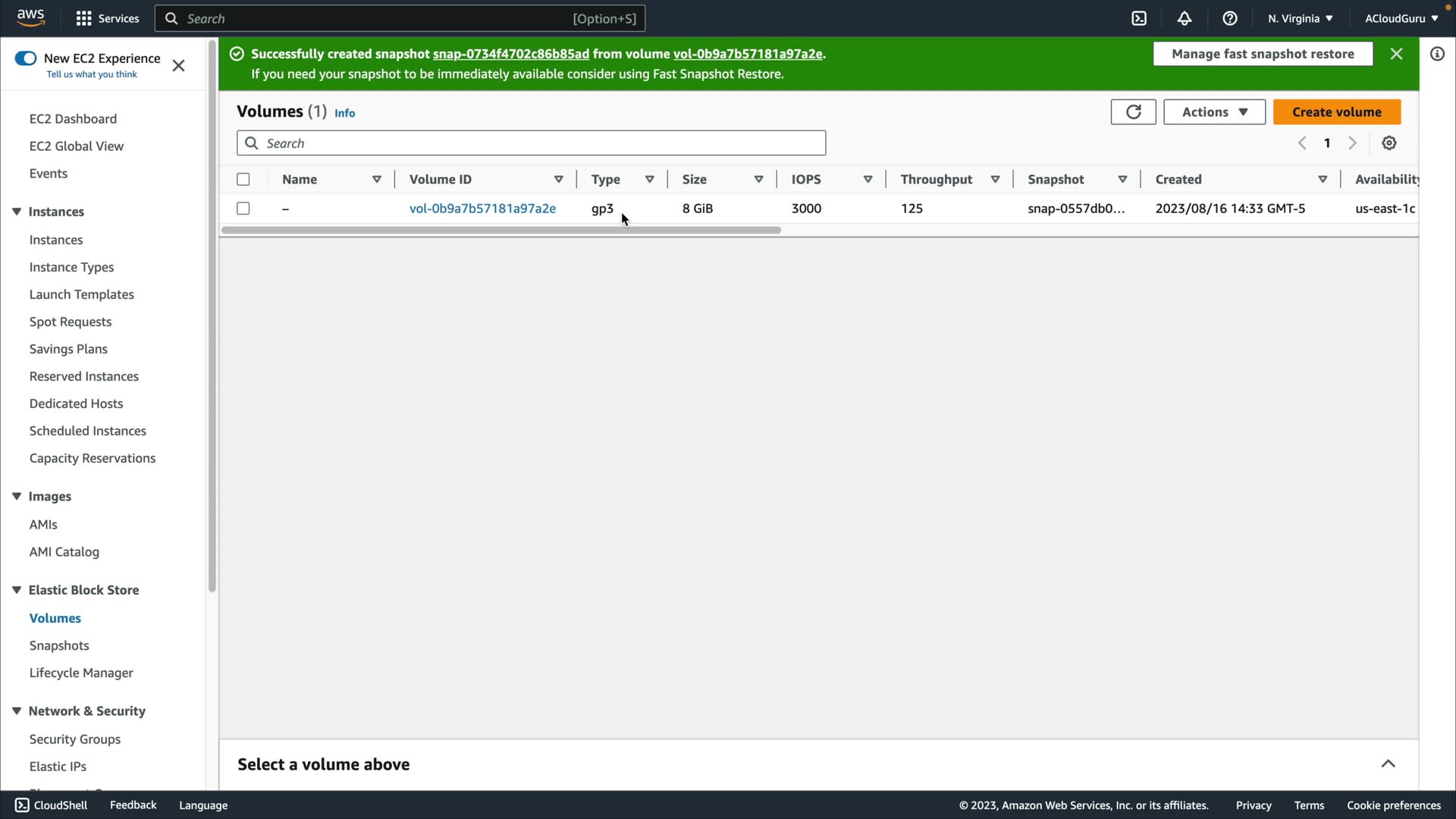This screenshot has width=1456, height=819.
Task: Click the Create volume button
Action: [x=1336, y=112]
